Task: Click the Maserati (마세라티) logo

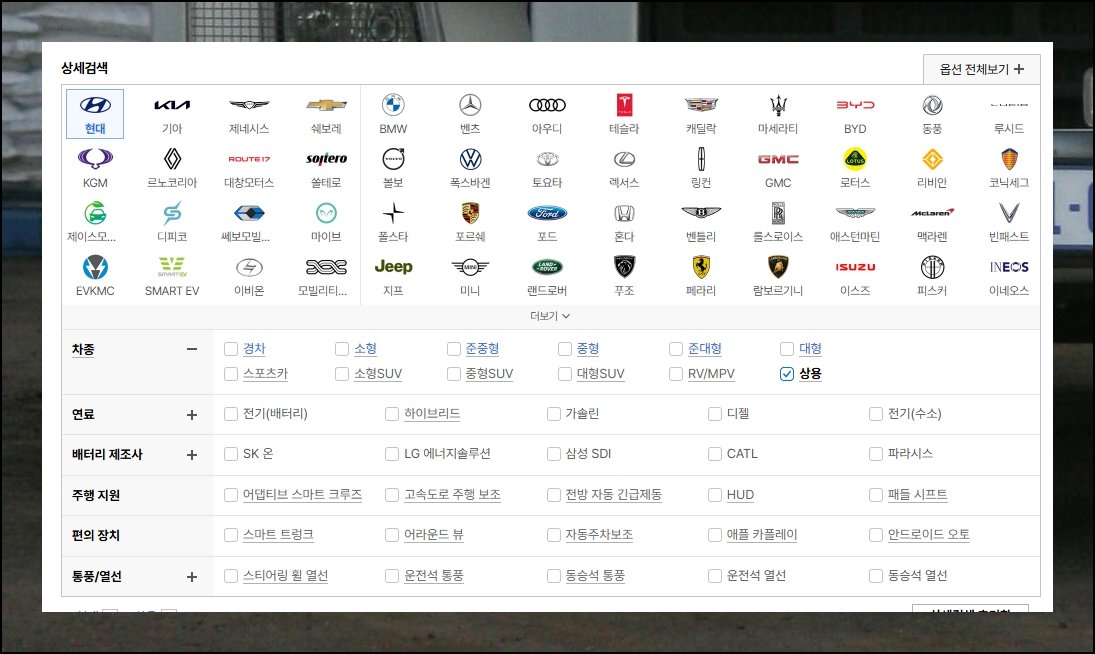Action: [x=778, y=105]
